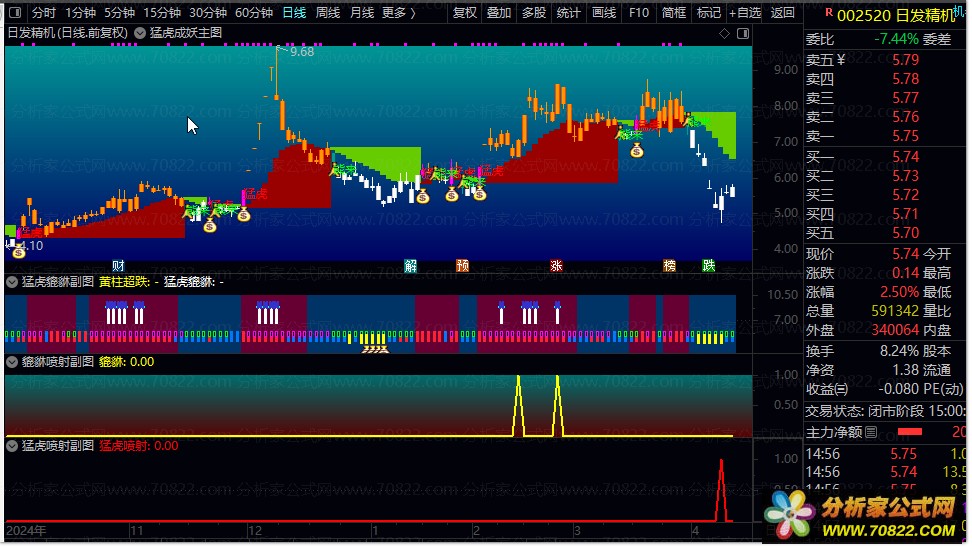Image resolution: width=972 pixels, height=547 pixels.
Task: Click the 财 event marker
Action: click(x=118, y=266)
